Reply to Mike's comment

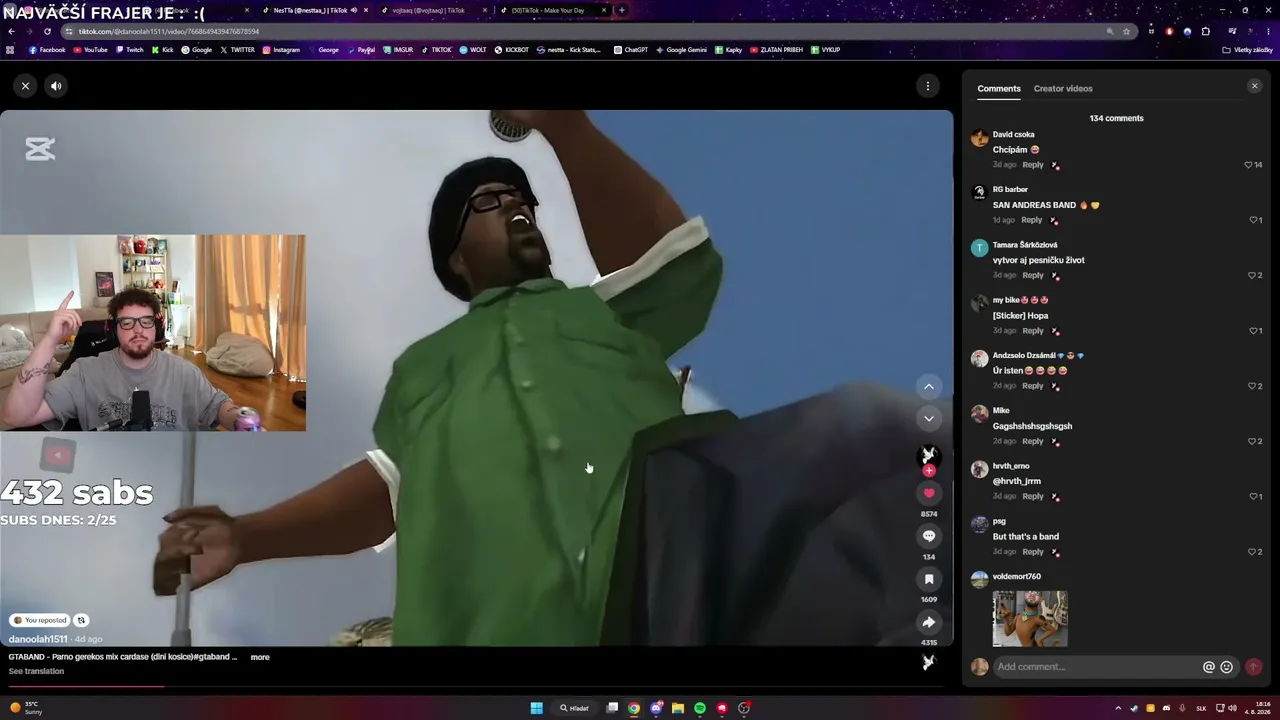1033,441
